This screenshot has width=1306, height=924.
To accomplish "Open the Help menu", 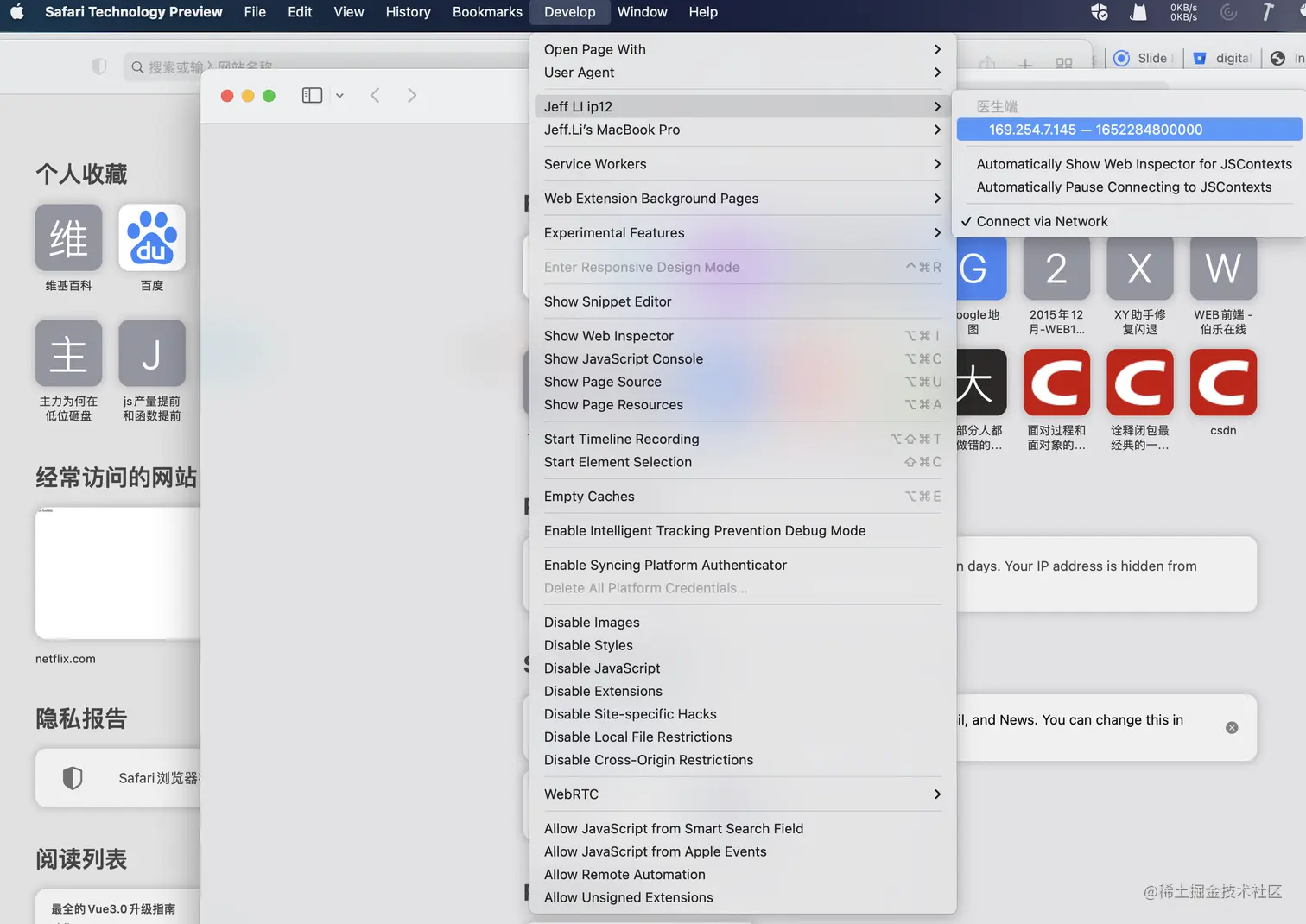I will [x=703, y=12].
